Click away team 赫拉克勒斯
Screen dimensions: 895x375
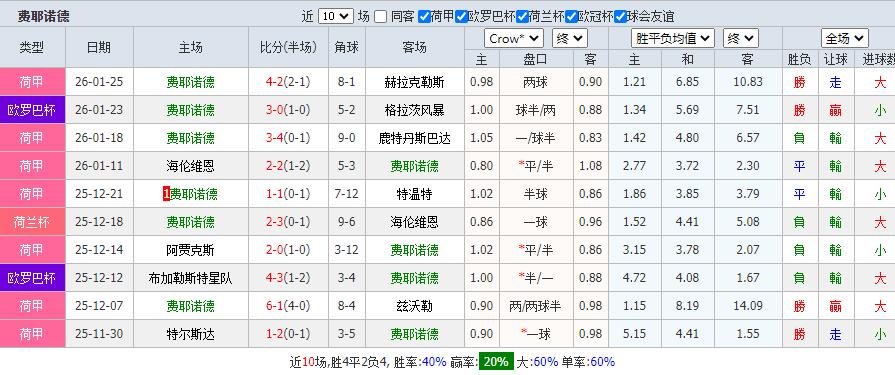414,82
